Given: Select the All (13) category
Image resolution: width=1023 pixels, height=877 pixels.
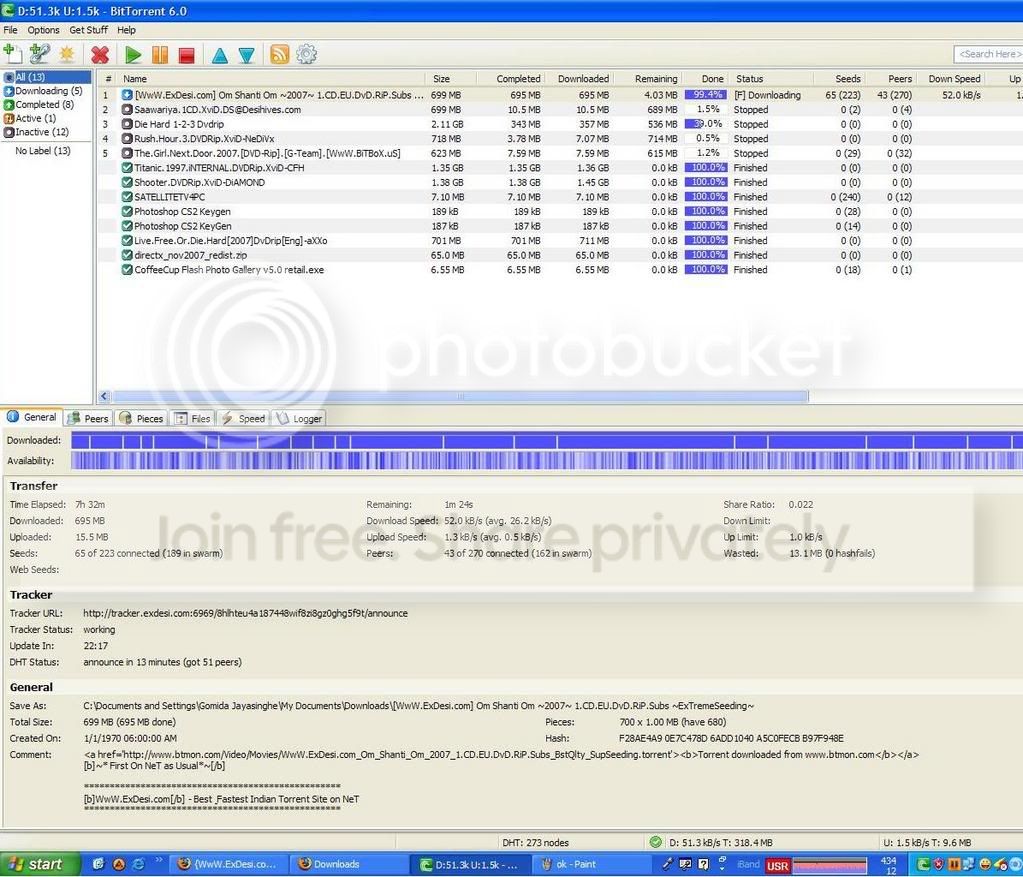Looking at the screenshot, I should [47, 77].
